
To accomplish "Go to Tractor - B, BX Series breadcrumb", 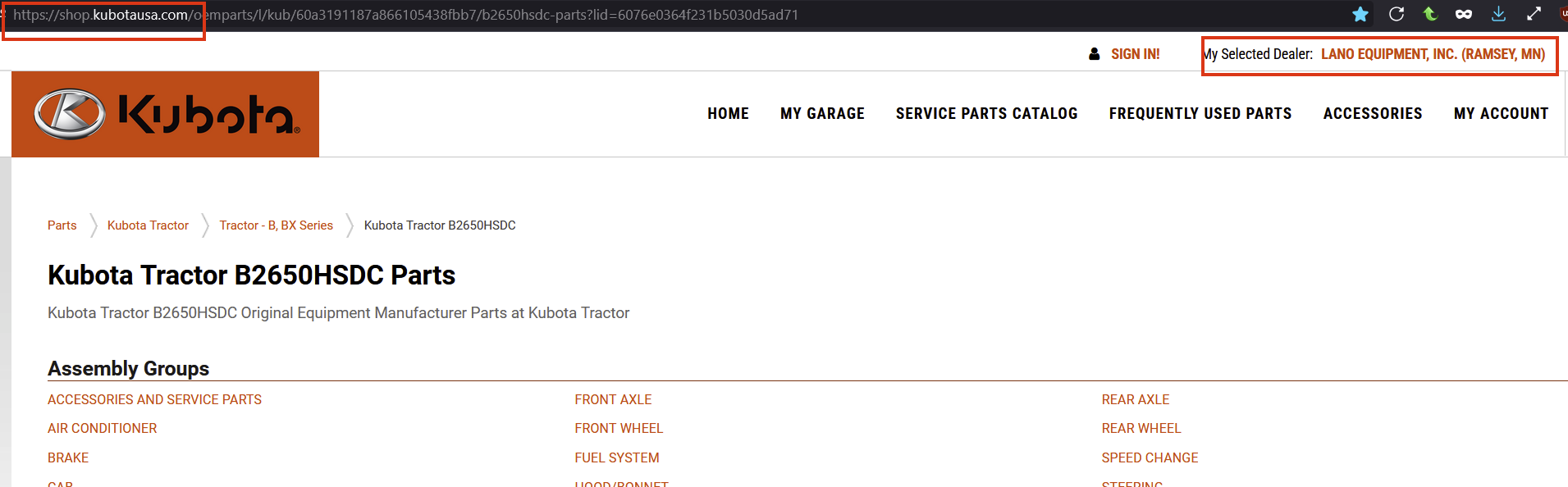I will coord(276,225).
